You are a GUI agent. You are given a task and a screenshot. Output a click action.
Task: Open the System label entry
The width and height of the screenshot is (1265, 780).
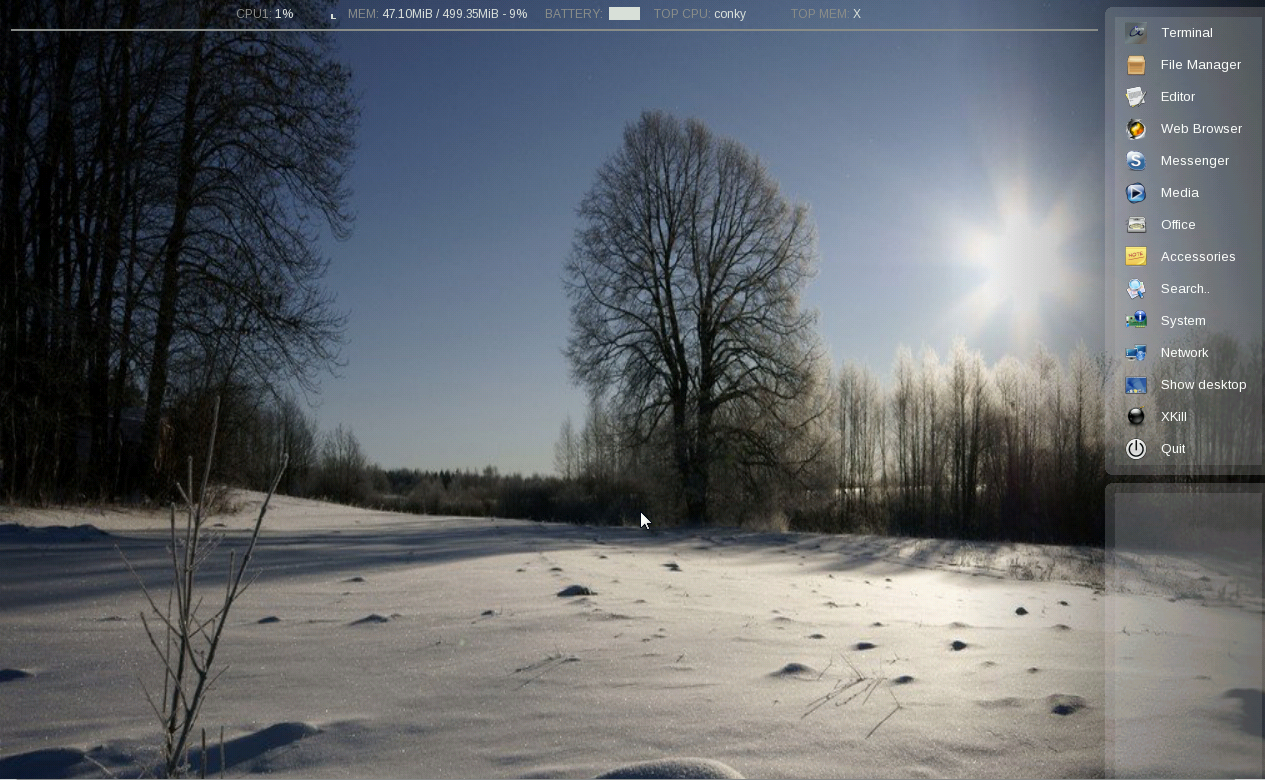coord(1183,321)
